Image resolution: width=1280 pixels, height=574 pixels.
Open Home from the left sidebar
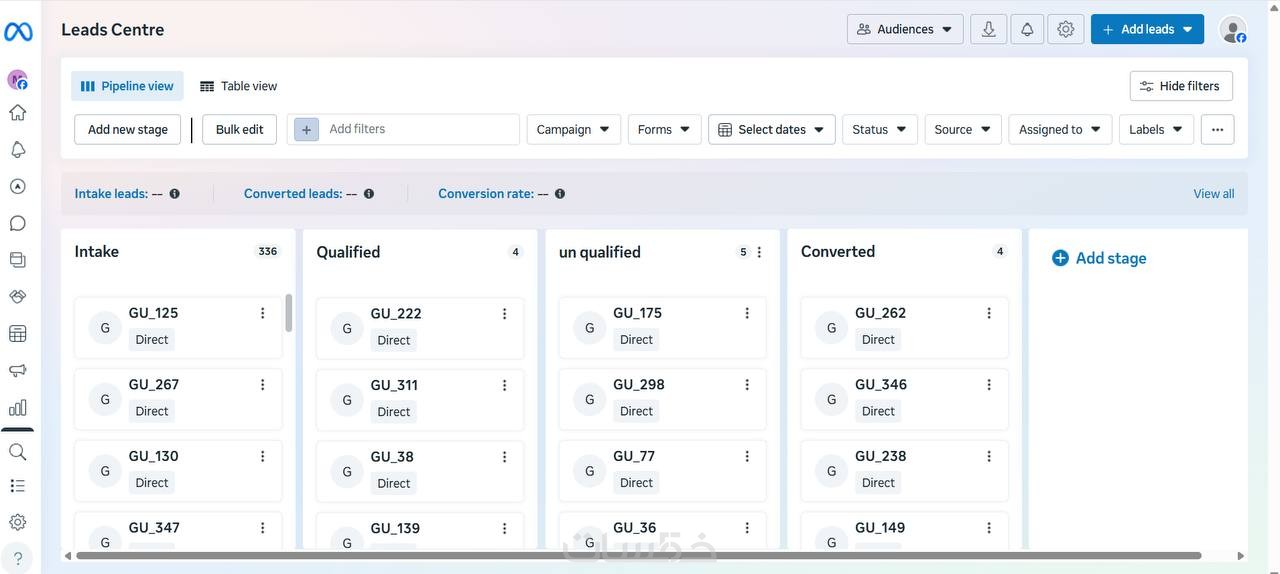coord(18,112)
